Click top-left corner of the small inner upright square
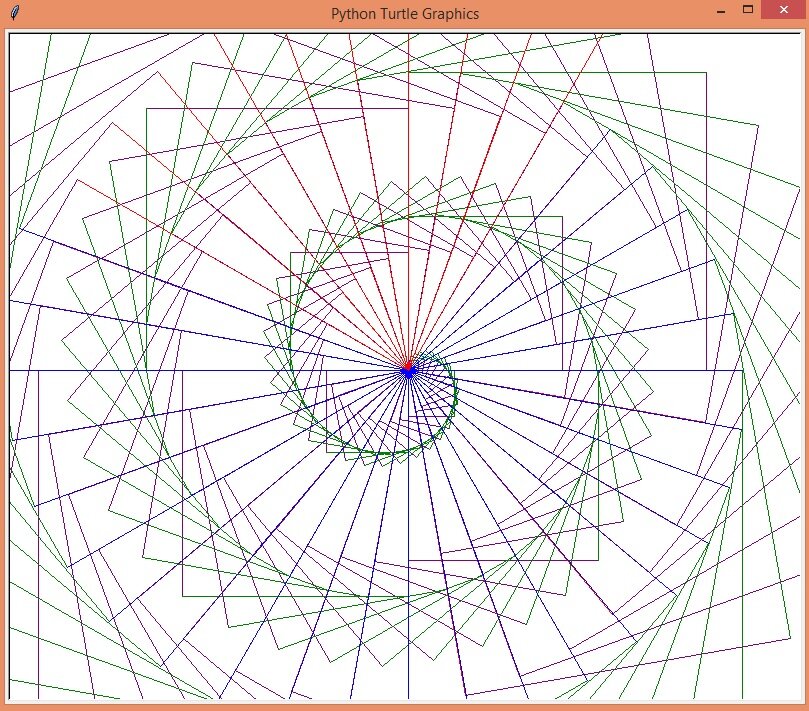Viewport: 809px width, 711px height. pos(290,252)
